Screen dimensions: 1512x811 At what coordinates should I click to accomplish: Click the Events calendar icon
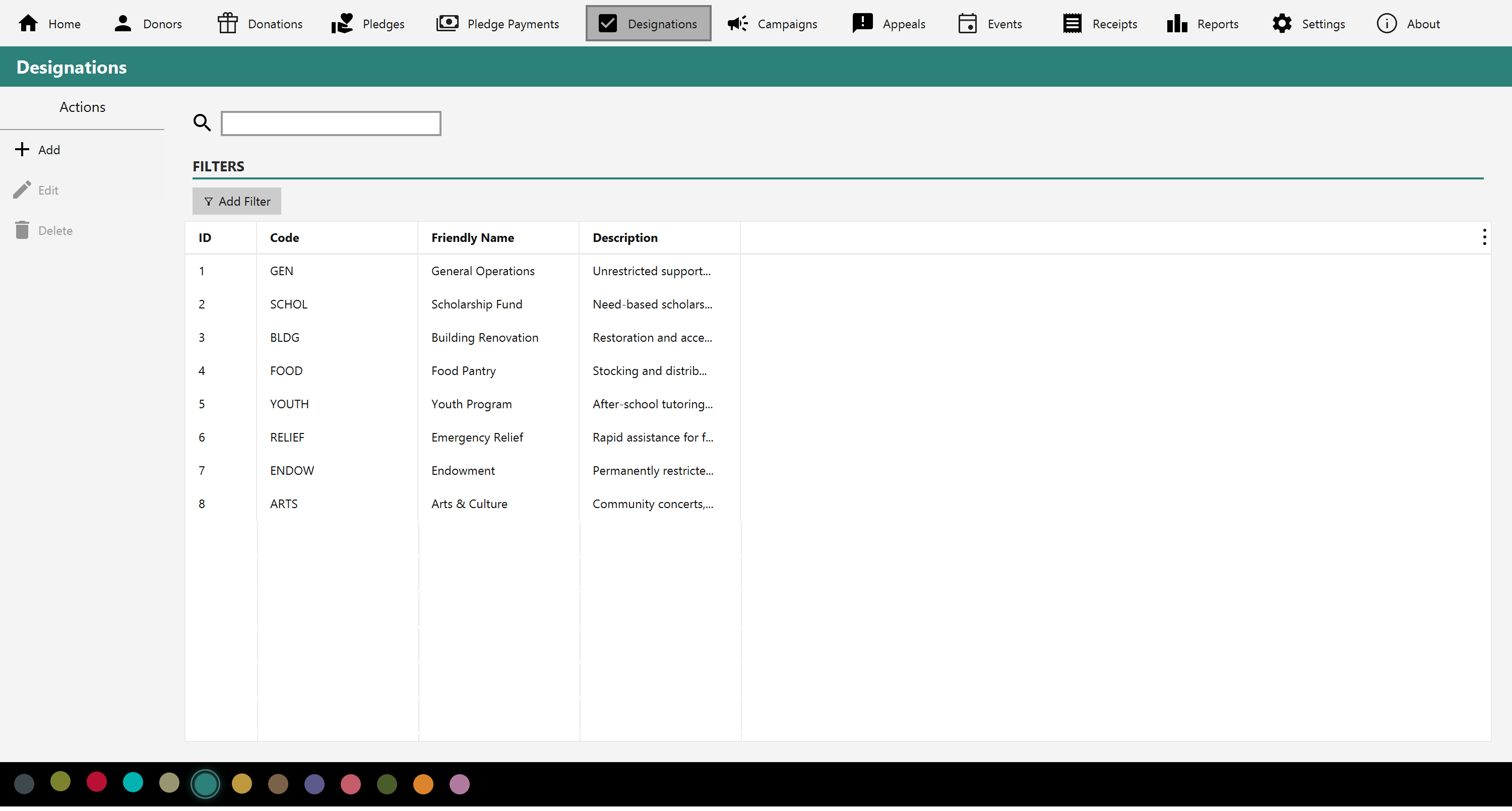[967, 24]
